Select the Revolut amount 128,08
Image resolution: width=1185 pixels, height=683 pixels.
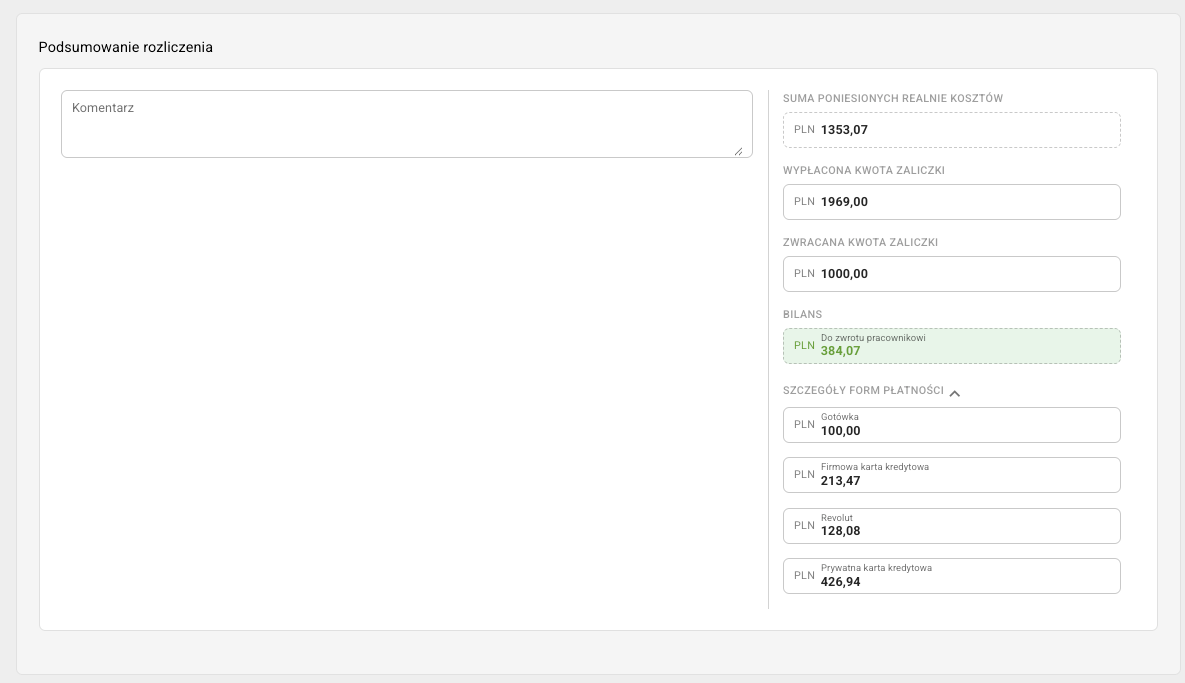click(x=841, y=531)
